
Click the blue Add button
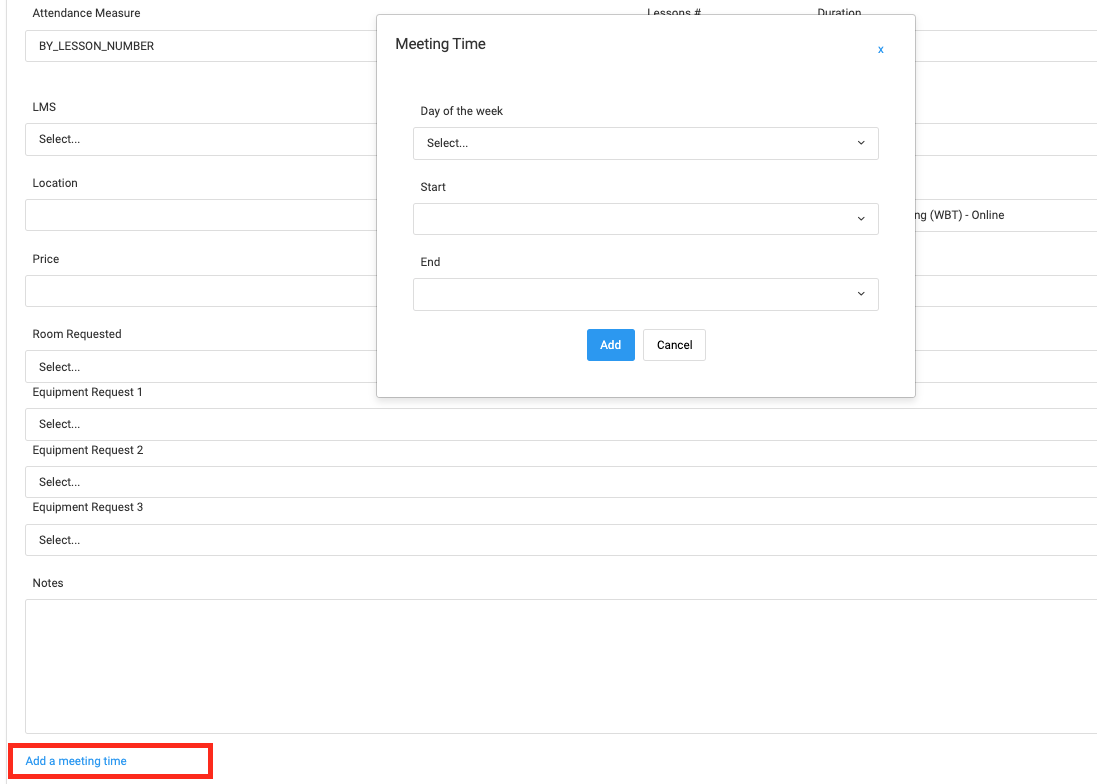tap(610, 345)
